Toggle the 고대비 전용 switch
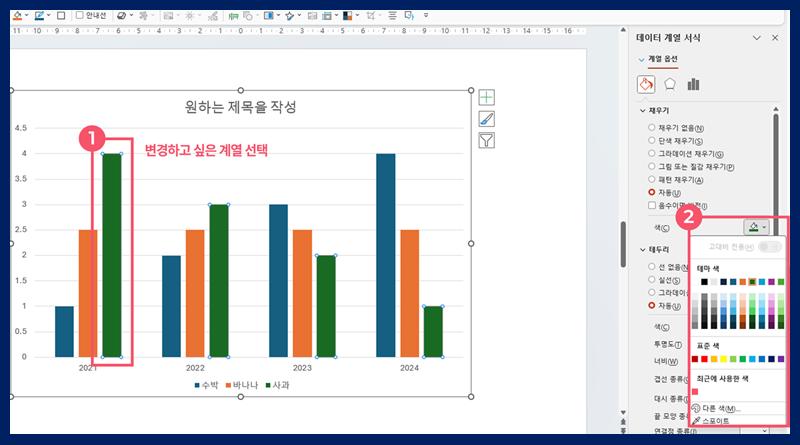Viewport: 800px width, 445px height. [x=769, y=247]
